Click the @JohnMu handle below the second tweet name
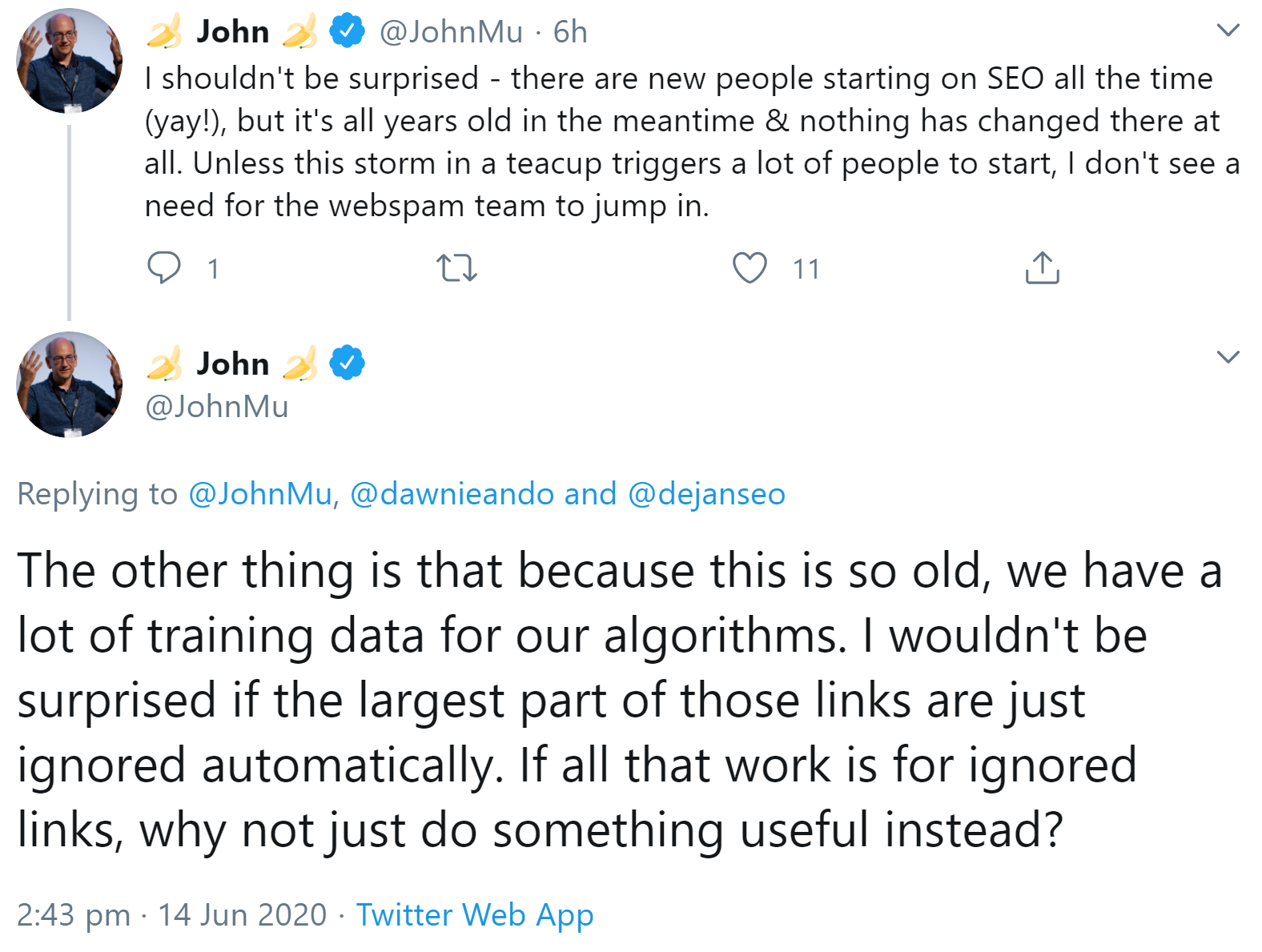The height and width of the screenshot is (952, 1262). (217, 407)
